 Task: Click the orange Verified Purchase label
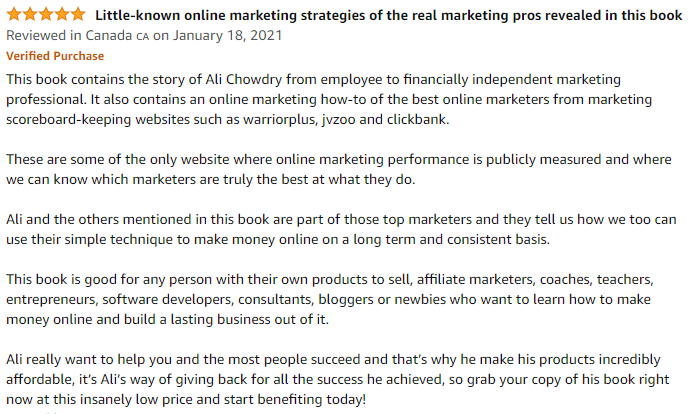[55, 56]
